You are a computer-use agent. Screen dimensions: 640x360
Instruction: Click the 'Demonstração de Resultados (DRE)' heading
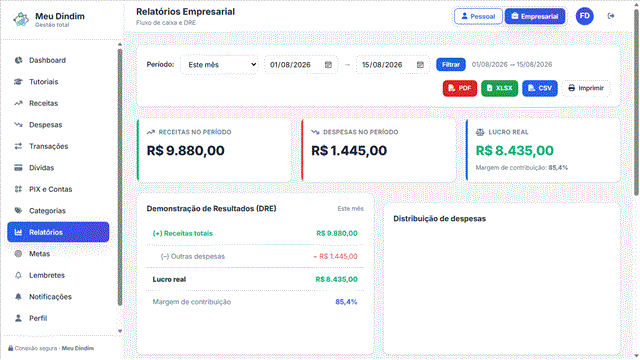(x=211, y=209)
